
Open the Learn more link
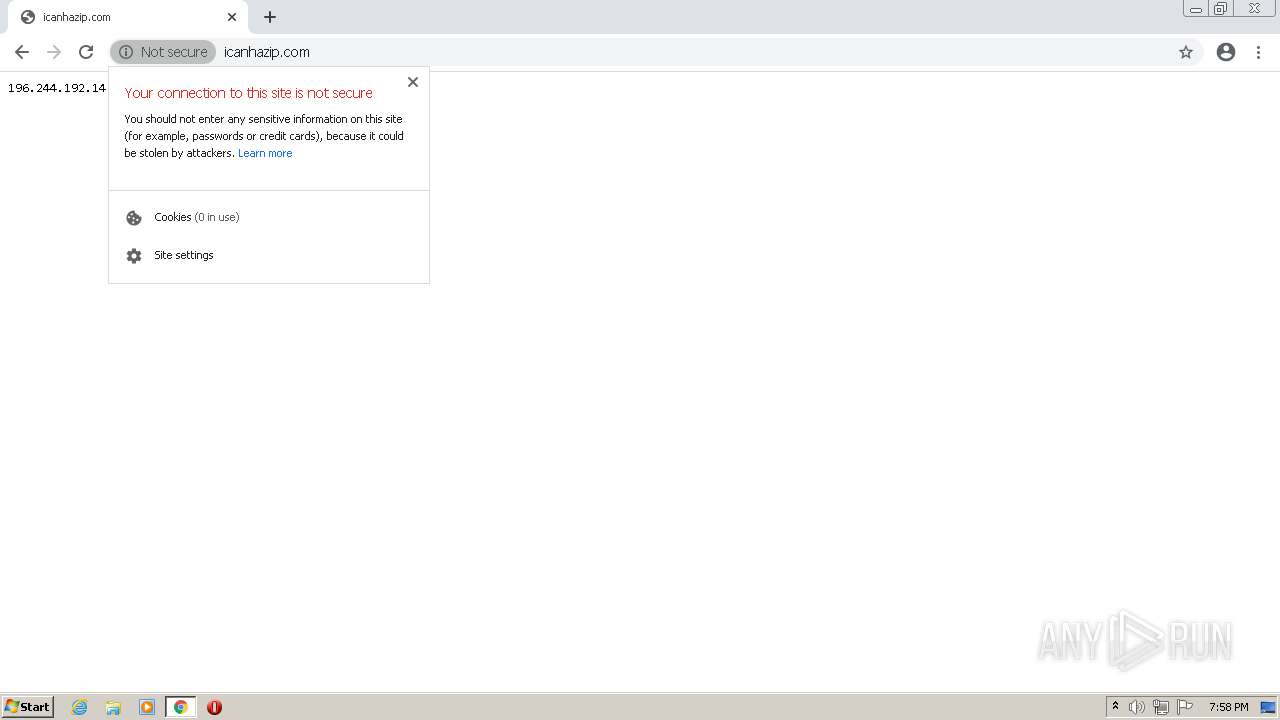point(265,153)
